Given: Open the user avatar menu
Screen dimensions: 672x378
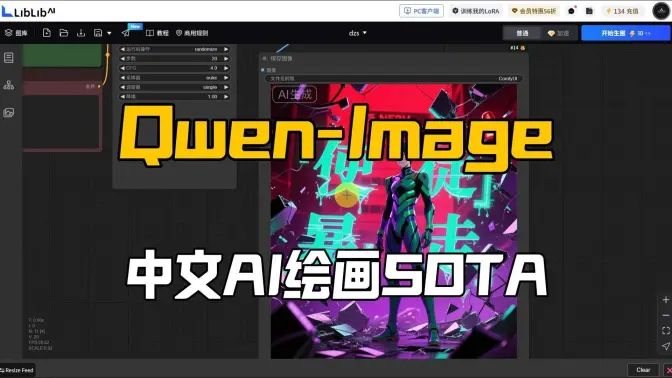Looking at the screenshot, I should [661, 11].
